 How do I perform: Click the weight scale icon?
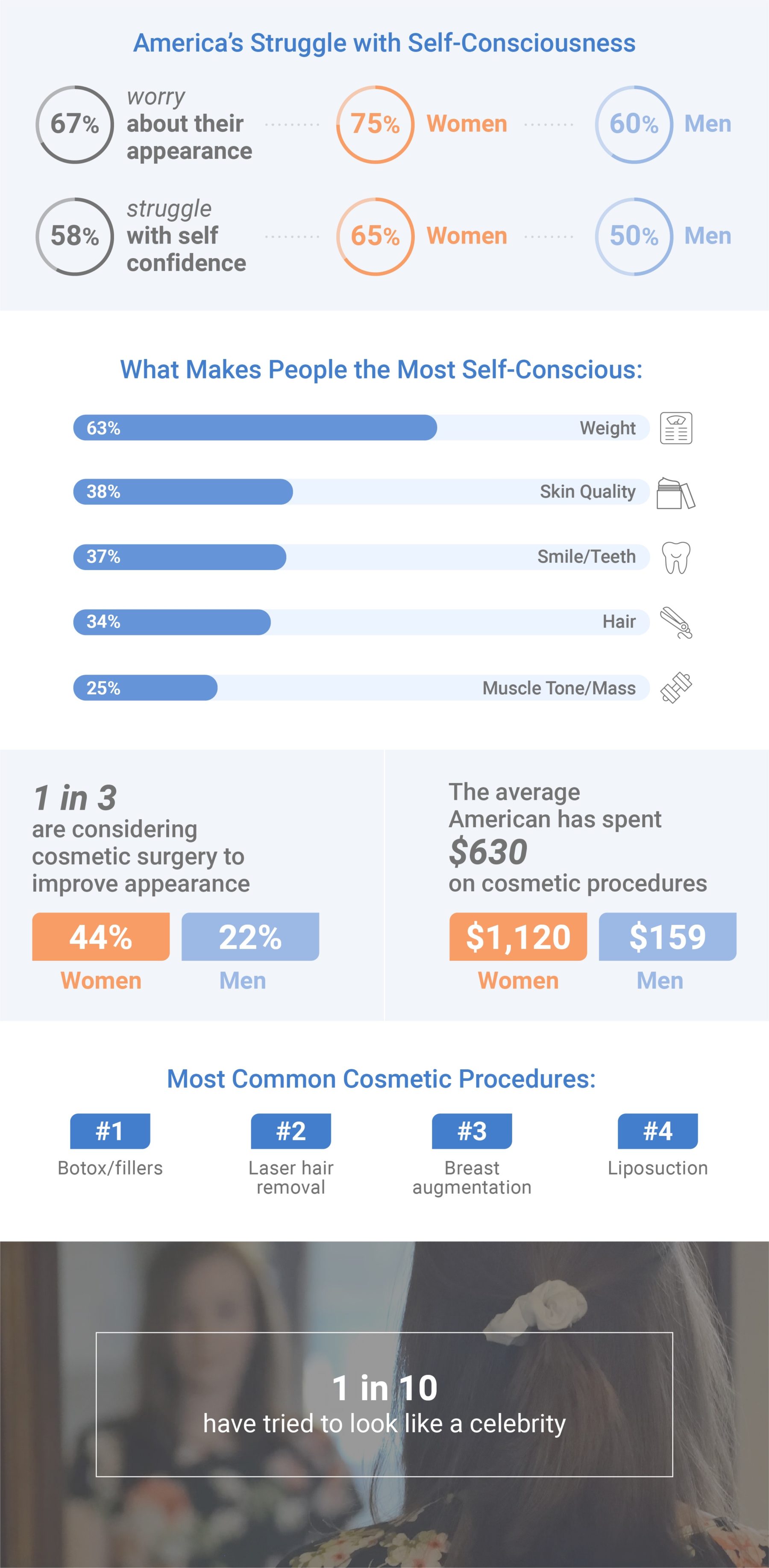tap(676, 428)
